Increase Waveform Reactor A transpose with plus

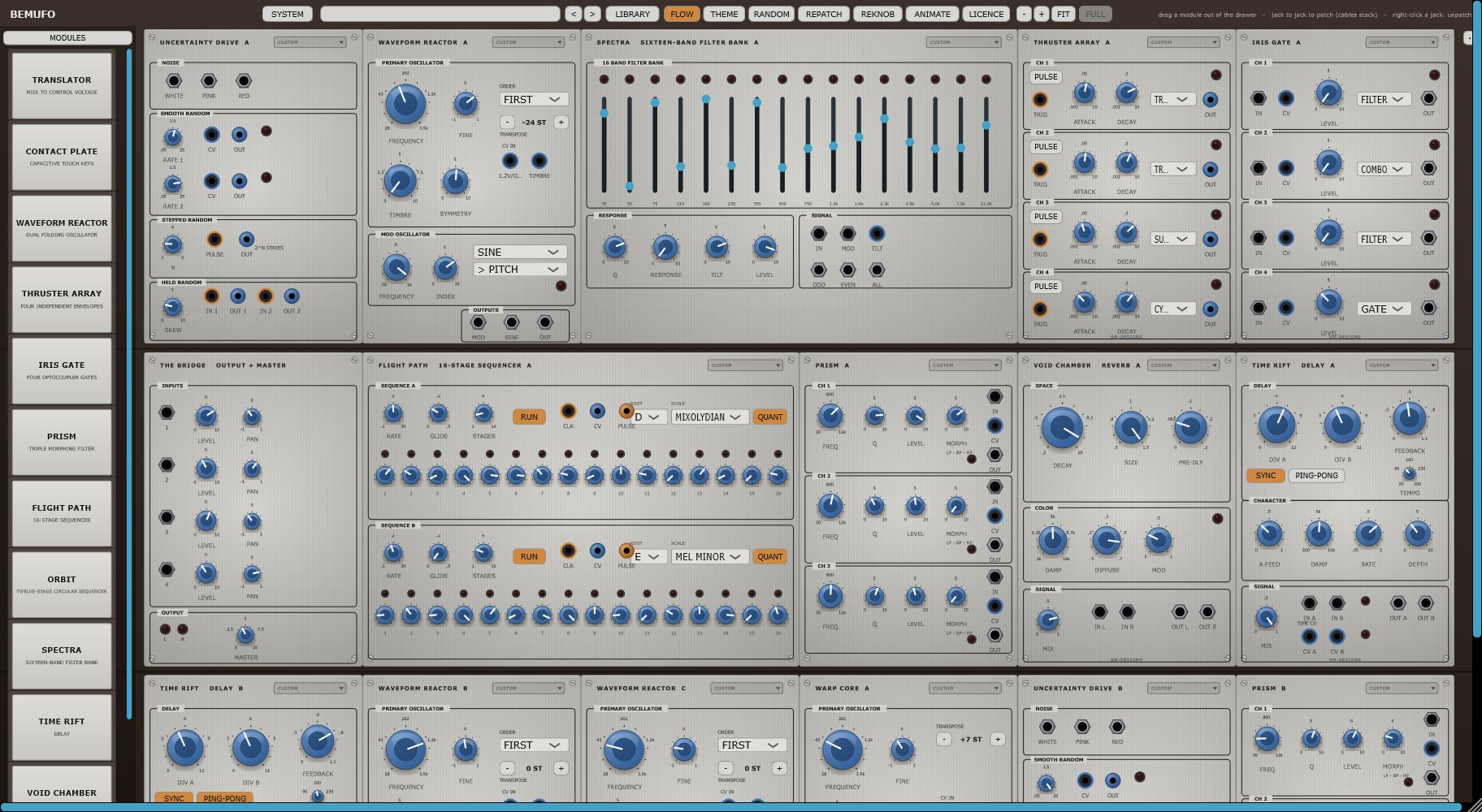tap(561, 122)
